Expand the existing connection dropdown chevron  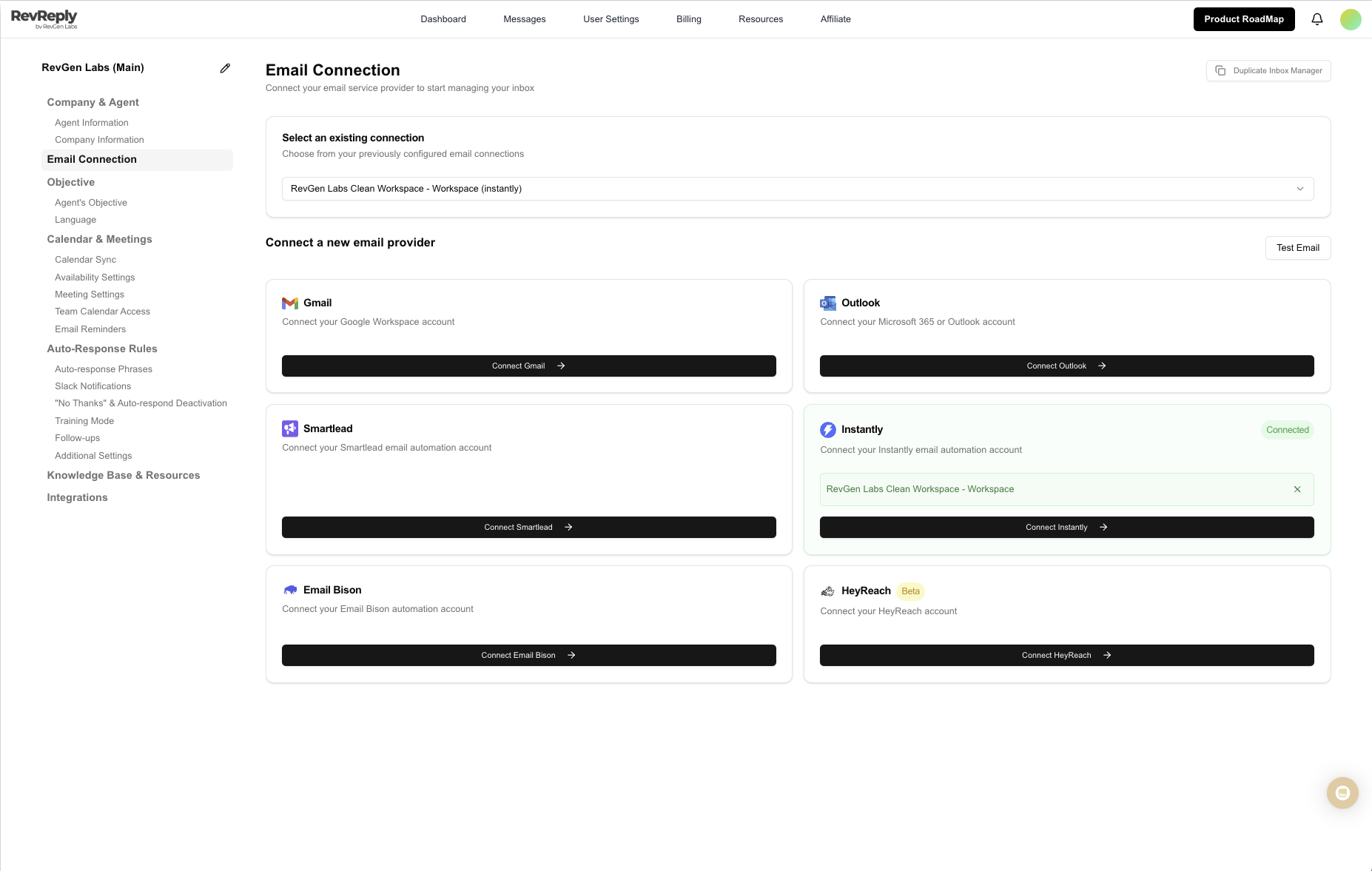coord(1300,189)
